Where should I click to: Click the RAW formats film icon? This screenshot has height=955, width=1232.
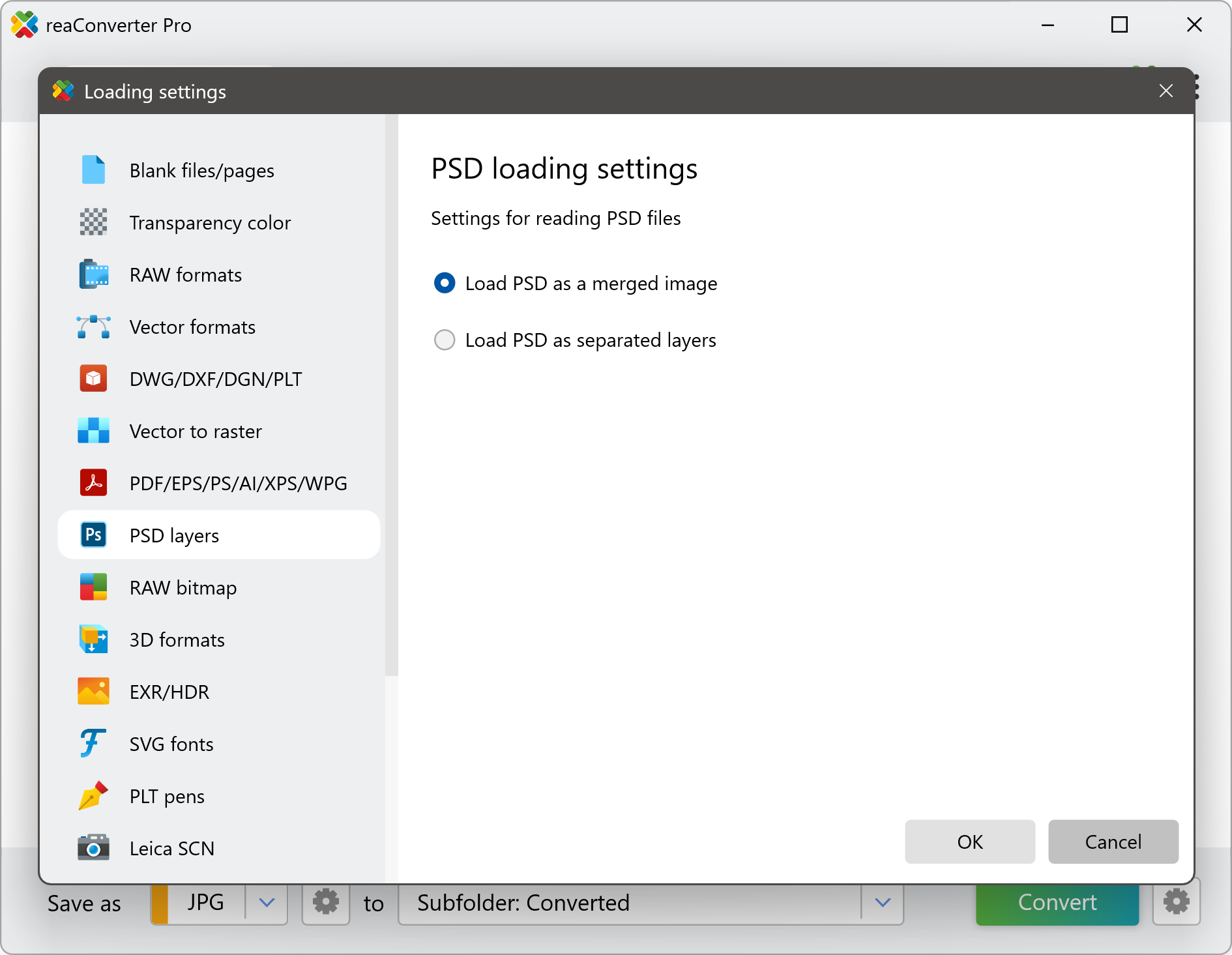click(x=93, y=274)
